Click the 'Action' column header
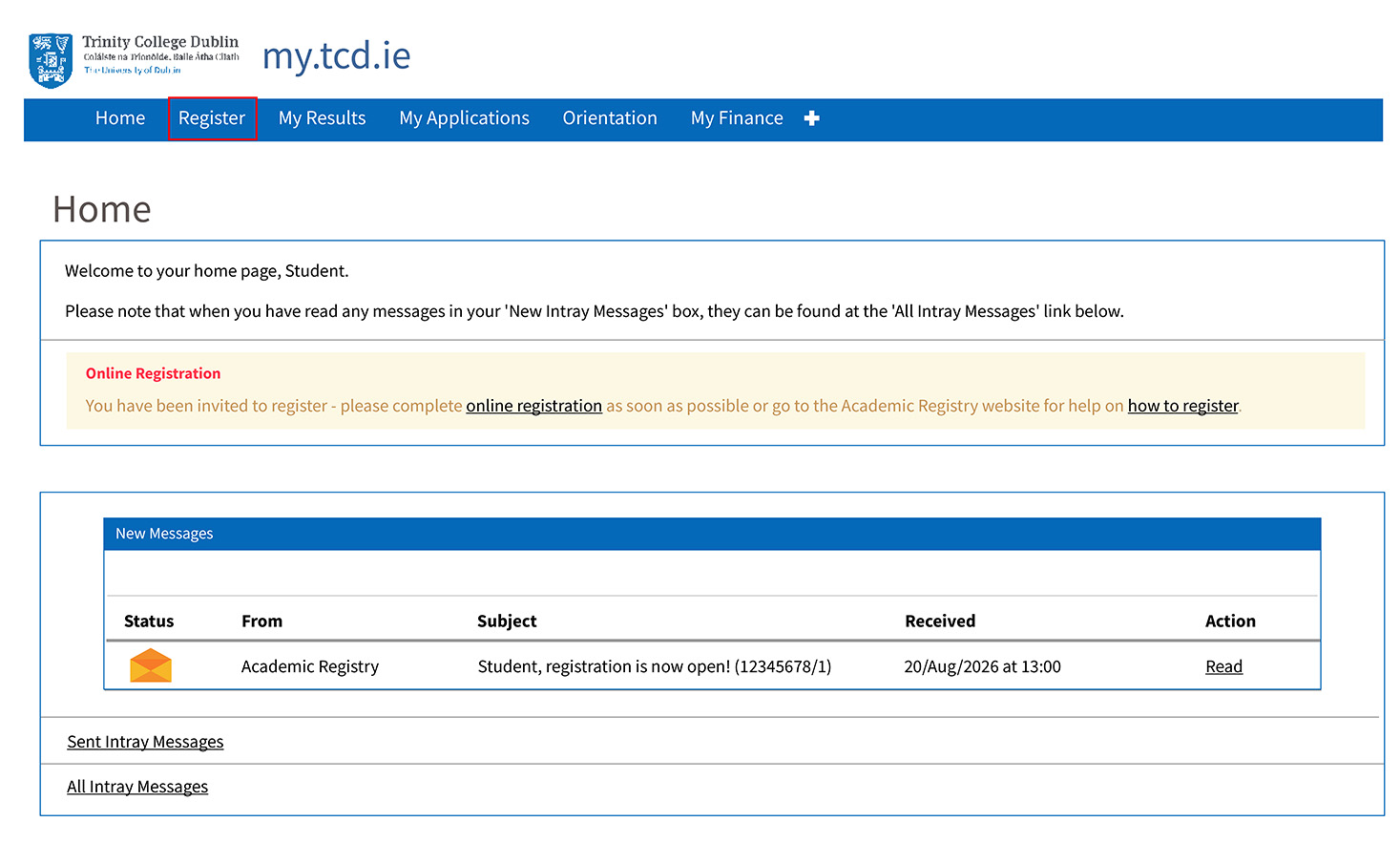Image resolution: width=1400 pixels, height=843 pixels. pos(1230,622)
